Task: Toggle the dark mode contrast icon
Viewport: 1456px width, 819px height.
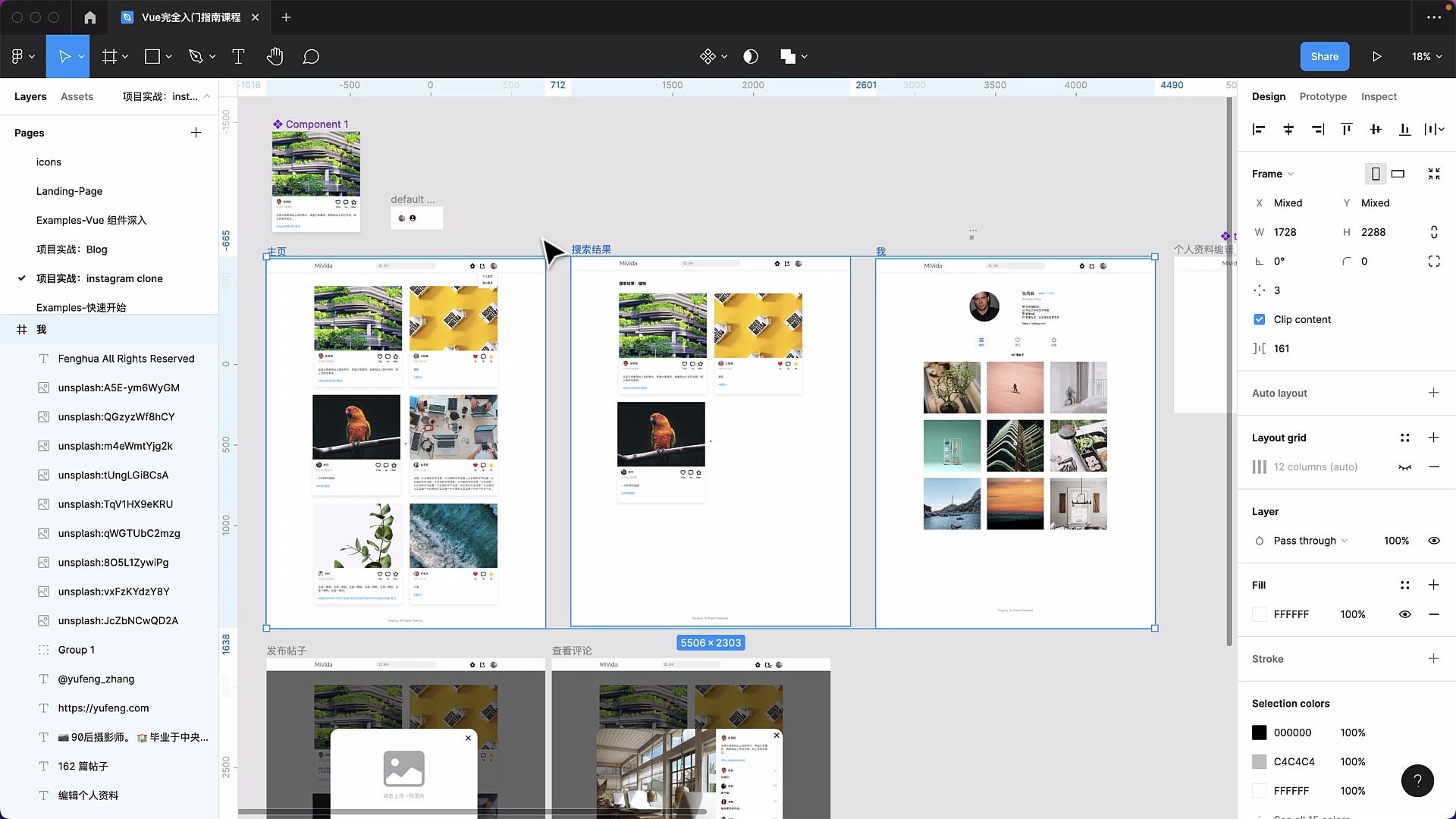Action: click(750, 57)
